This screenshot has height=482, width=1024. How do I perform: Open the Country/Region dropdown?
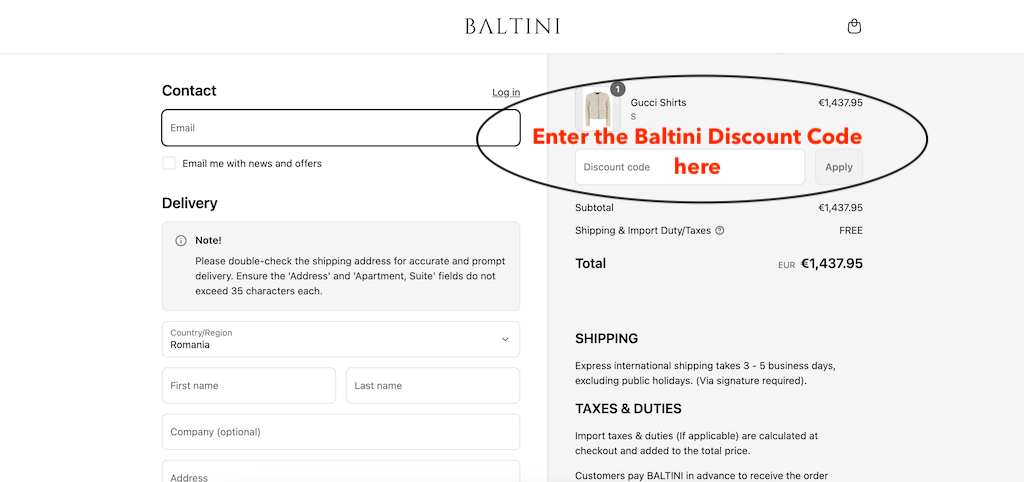tap(341, 339)
